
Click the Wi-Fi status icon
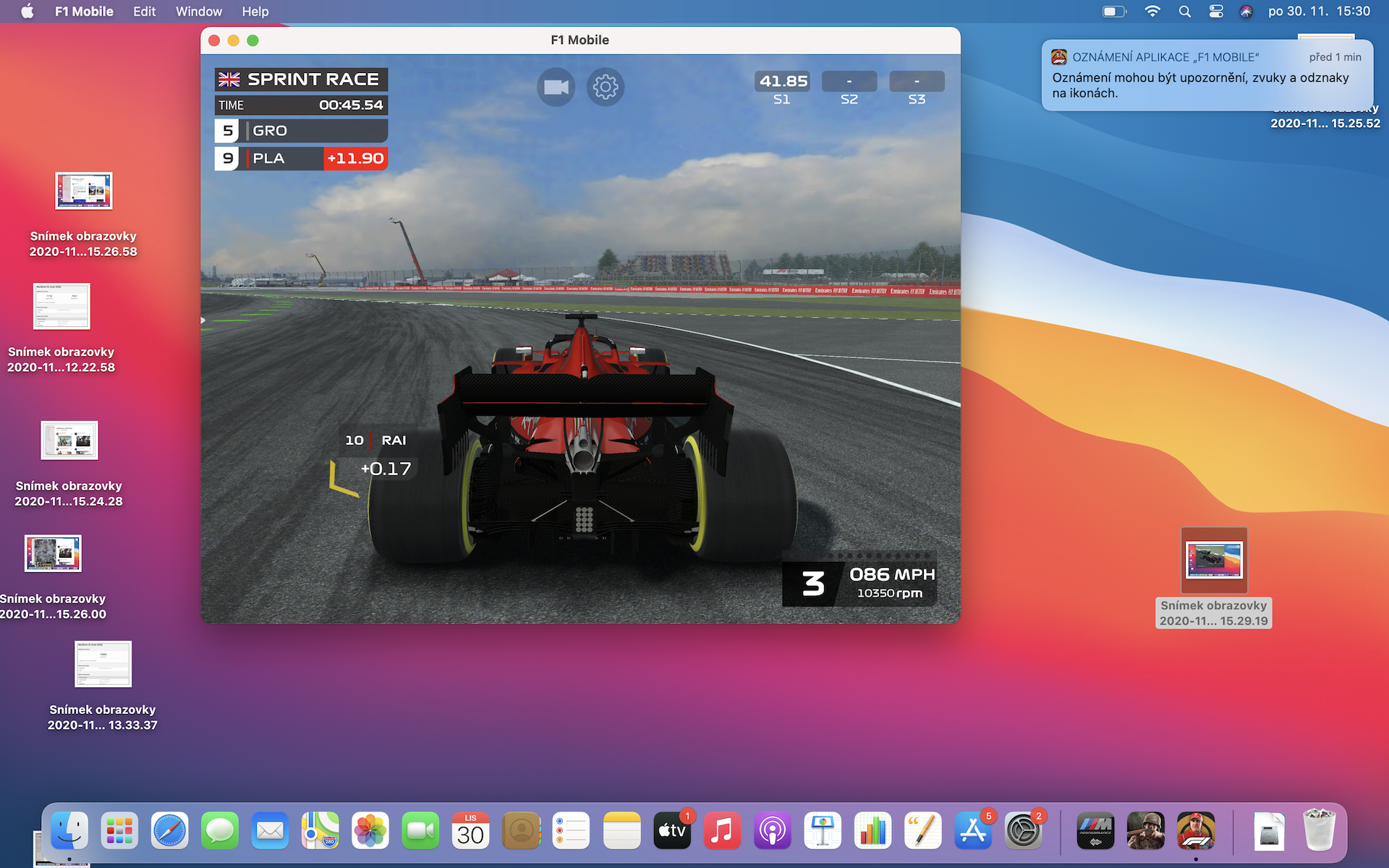(x=1152, y=12)
